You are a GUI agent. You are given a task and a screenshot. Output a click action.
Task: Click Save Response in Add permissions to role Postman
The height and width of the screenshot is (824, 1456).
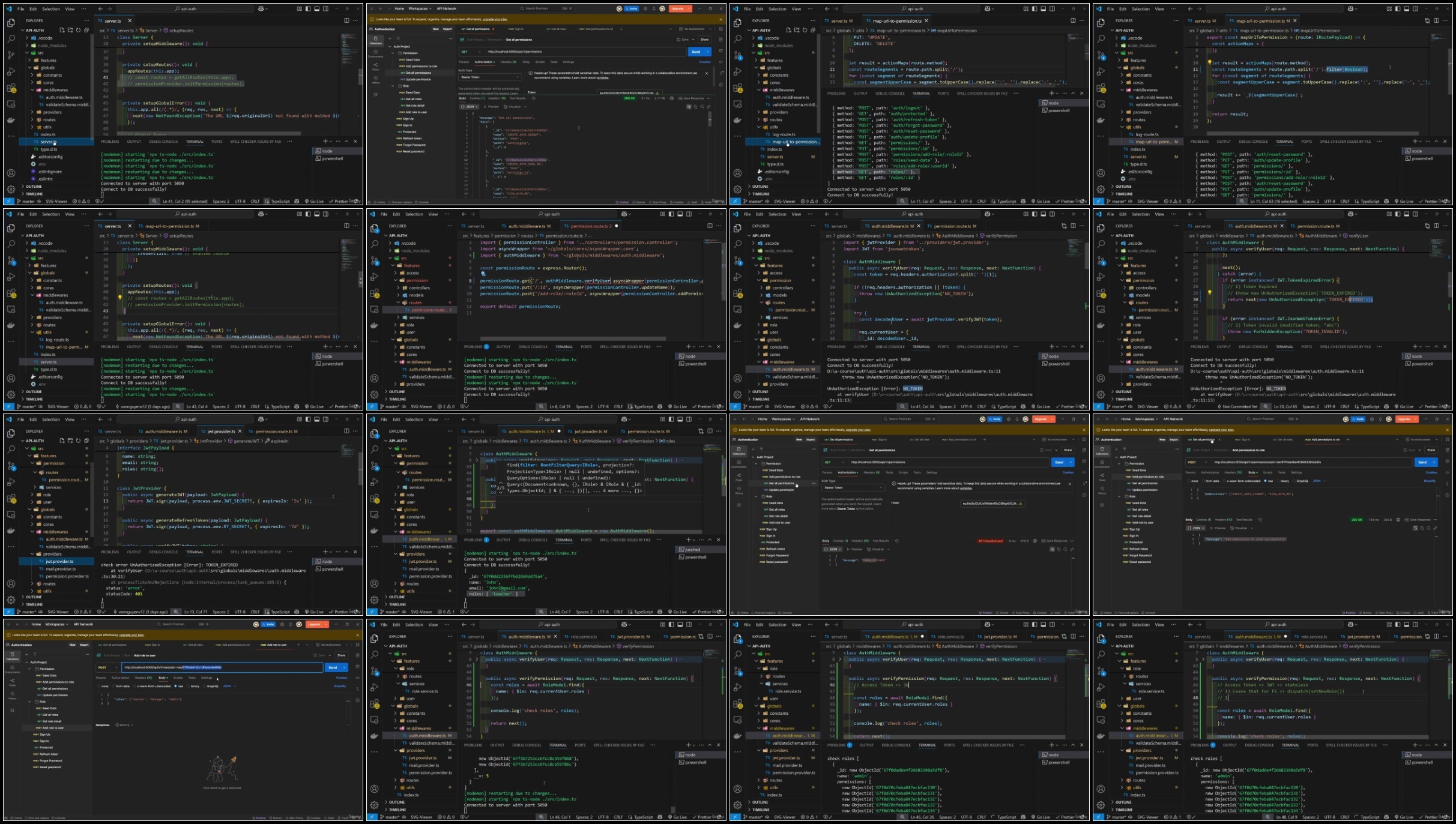[1419, 520]
